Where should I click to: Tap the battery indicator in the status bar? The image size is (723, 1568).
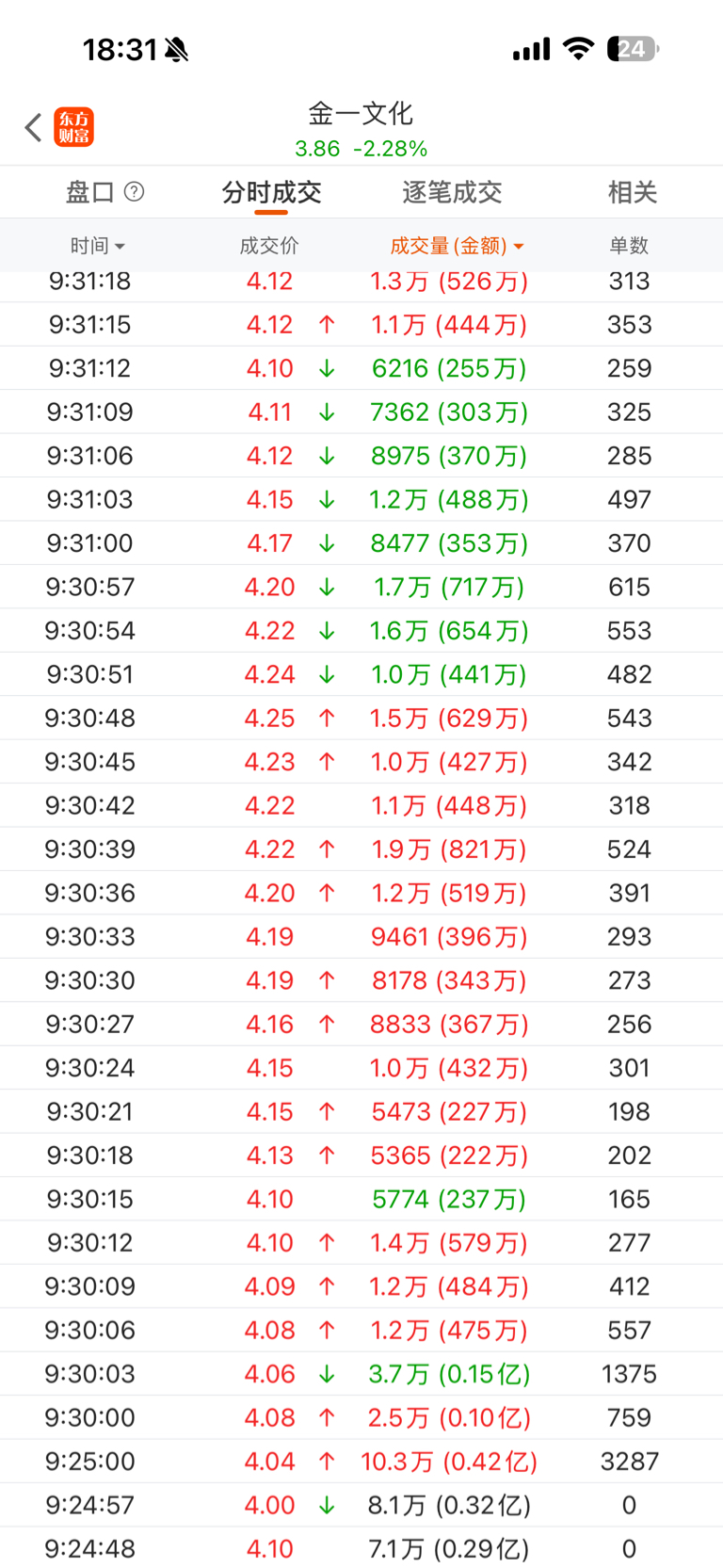click(x=633, y=49)
